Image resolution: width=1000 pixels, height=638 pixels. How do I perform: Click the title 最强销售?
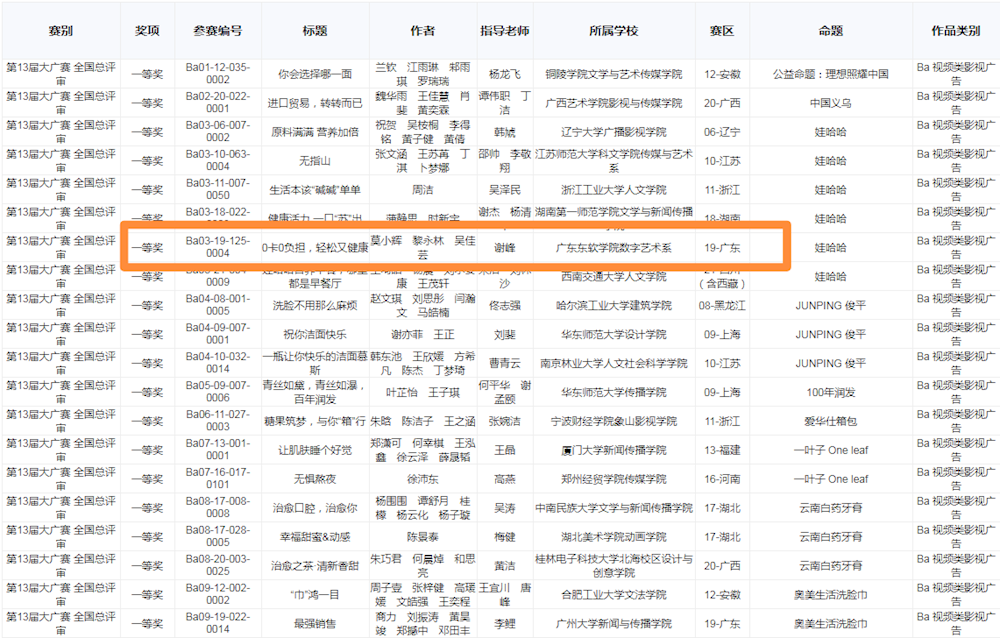click(x=315, y=624)
